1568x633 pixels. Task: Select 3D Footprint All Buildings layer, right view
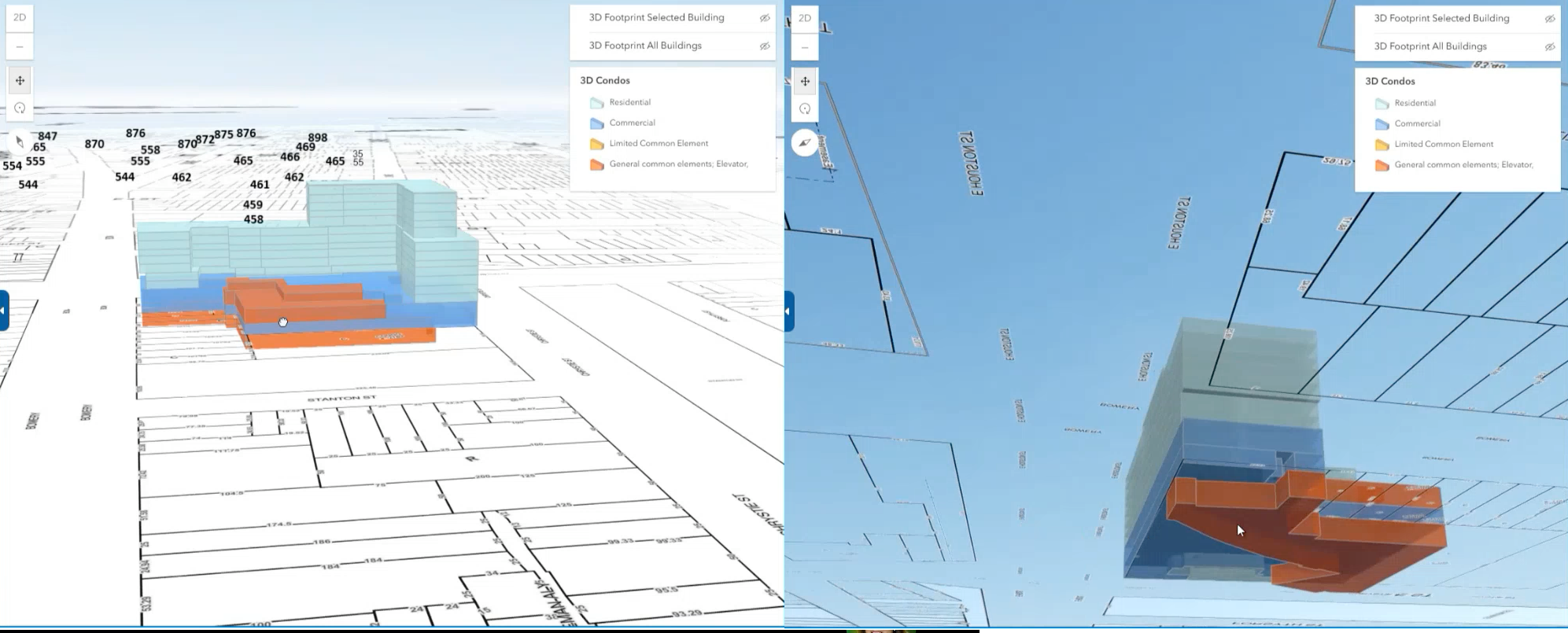tap(1430, 46)
